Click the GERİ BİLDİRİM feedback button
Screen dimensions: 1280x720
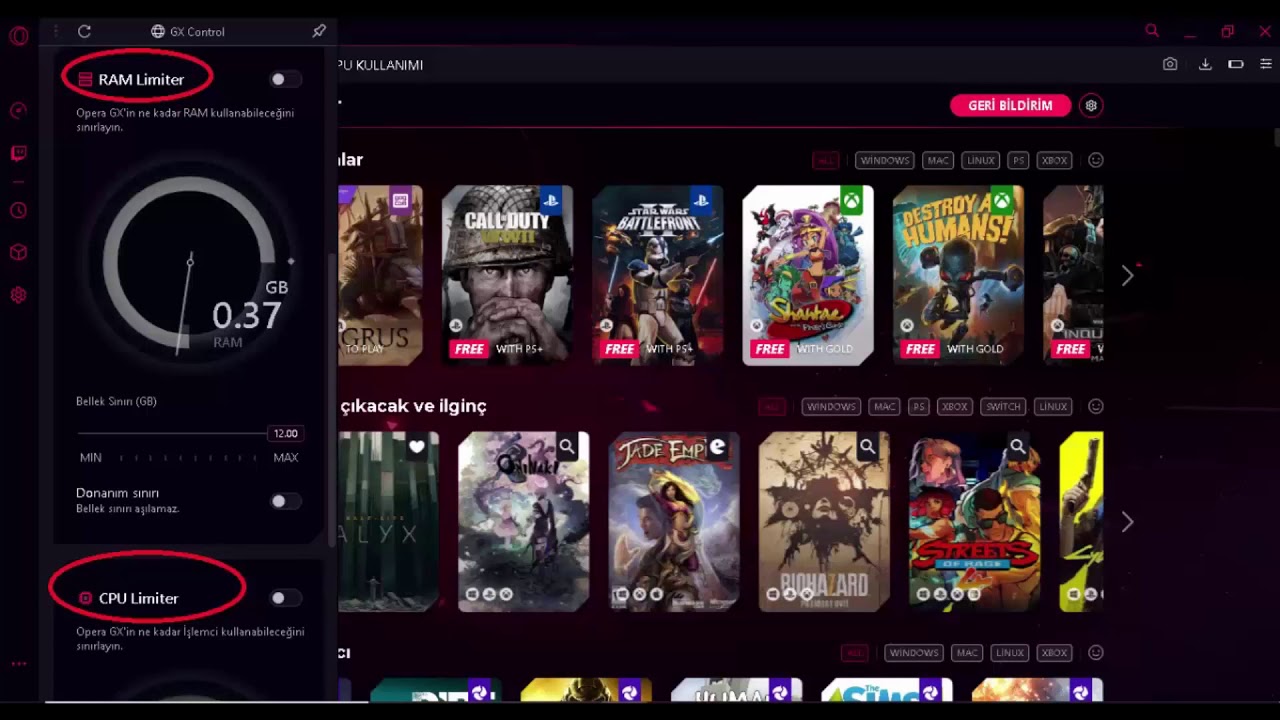[x=1010, y=105]
